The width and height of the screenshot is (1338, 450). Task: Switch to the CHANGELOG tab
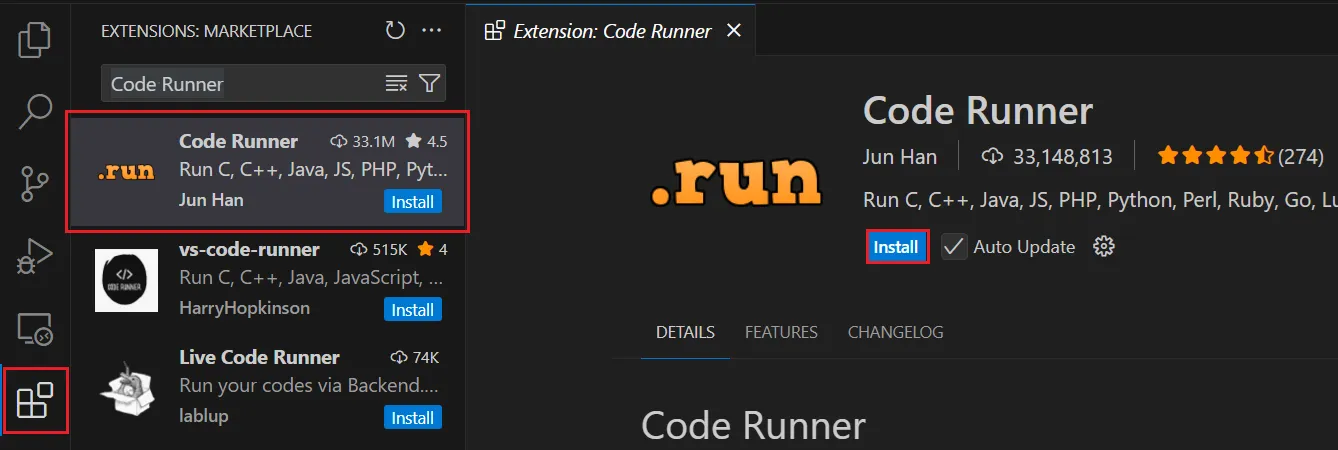pos(895,332)
